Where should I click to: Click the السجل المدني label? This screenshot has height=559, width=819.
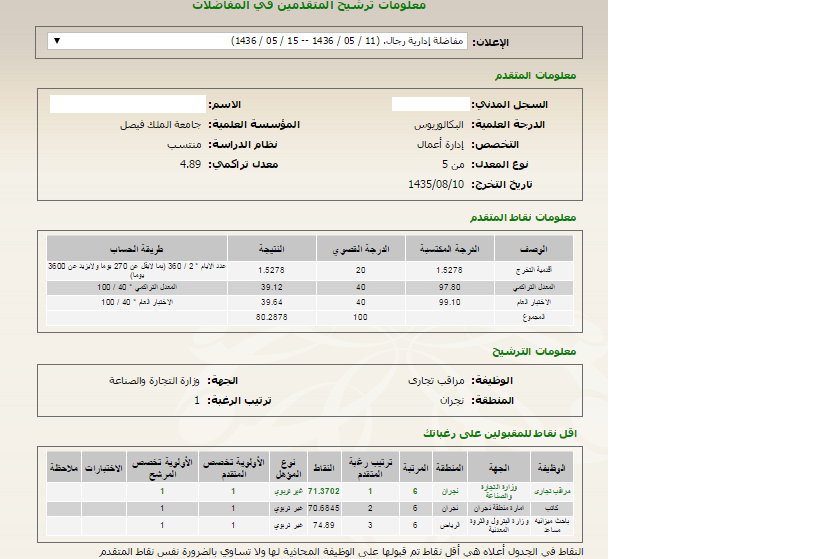[x=510, y=105]
